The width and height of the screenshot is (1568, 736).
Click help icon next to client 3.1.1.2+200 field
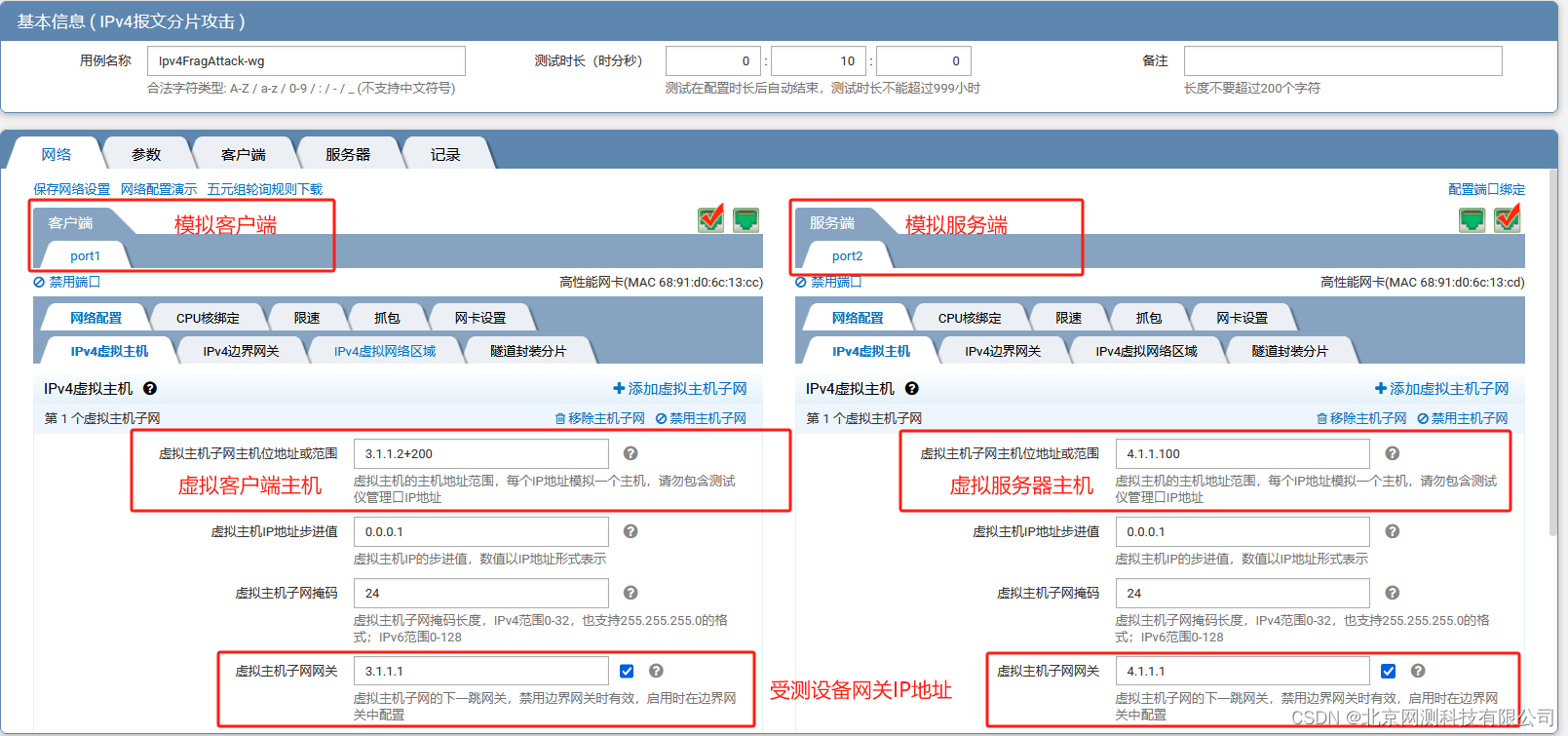point(631,453)
